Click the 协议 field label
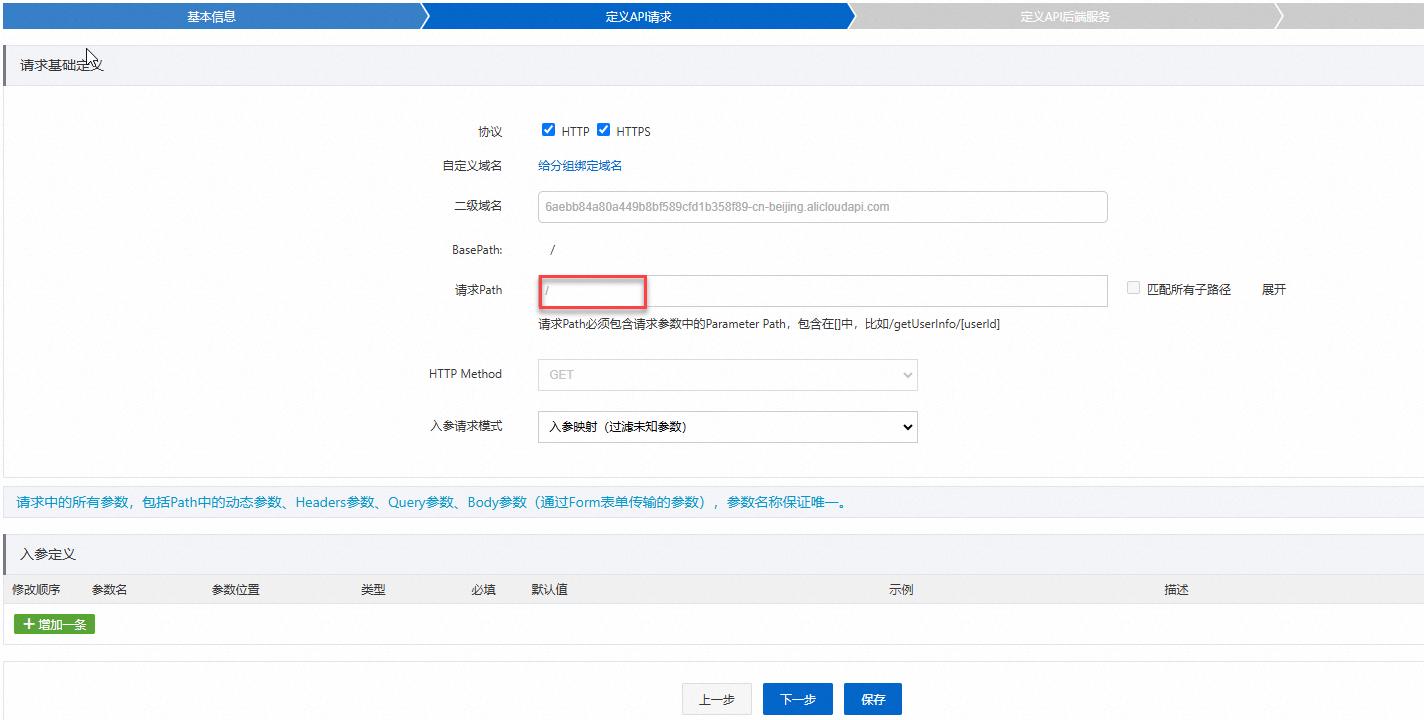Viewport: 1424px width, 720px height. coord(490,132)
